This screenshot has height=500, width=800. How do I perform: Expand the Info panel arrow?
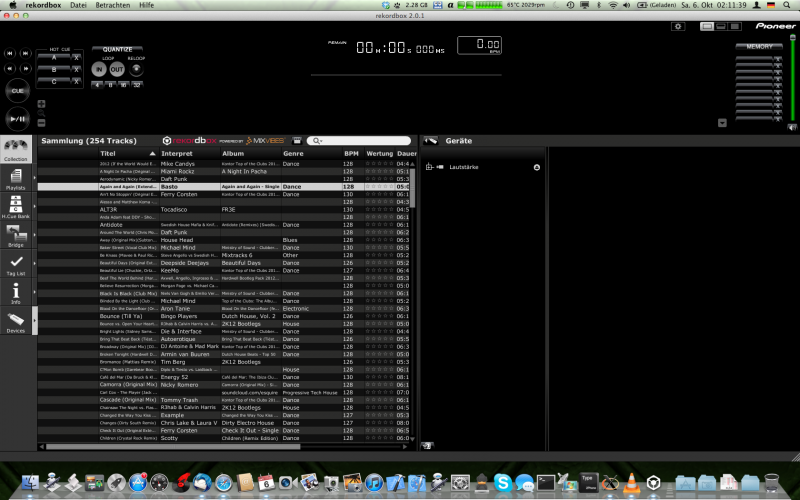tap(35, 292)
